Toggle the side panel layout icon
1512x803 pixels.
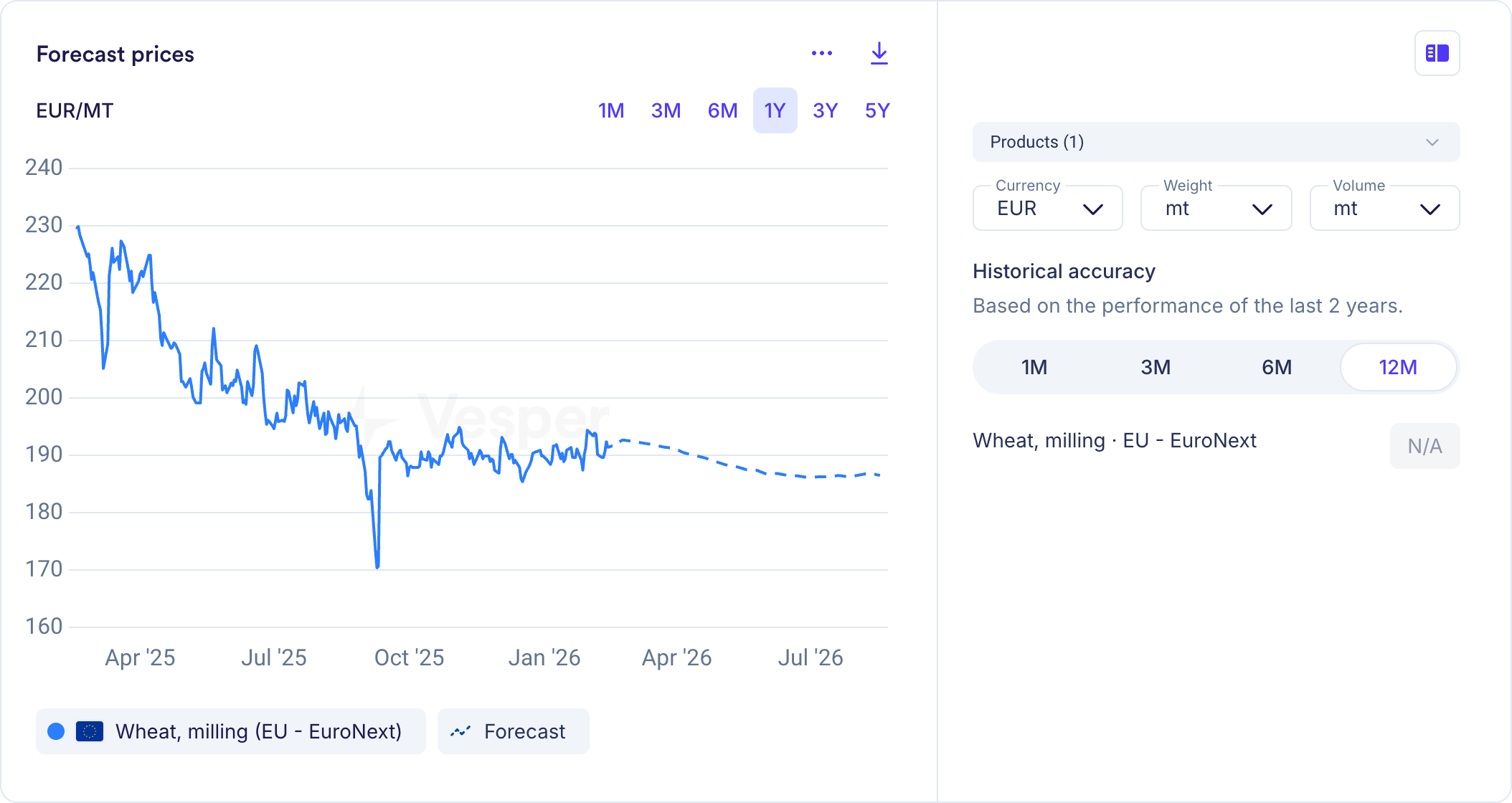(1437, 53)
